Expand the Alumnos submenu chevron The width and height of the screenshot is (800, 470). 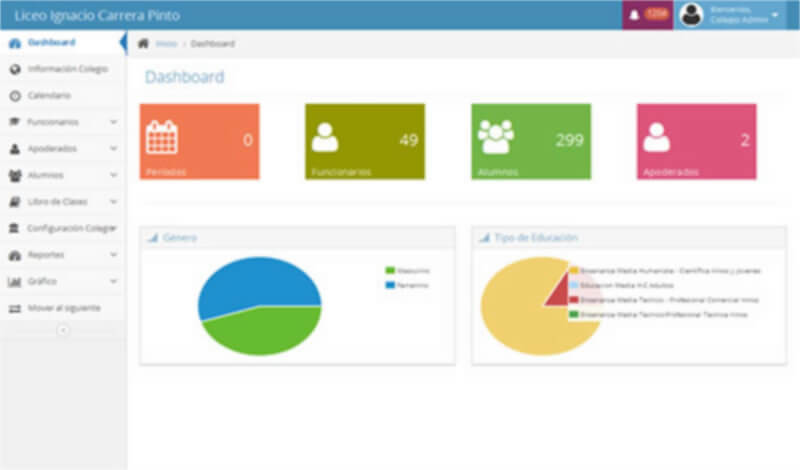[x=113, y=175]
